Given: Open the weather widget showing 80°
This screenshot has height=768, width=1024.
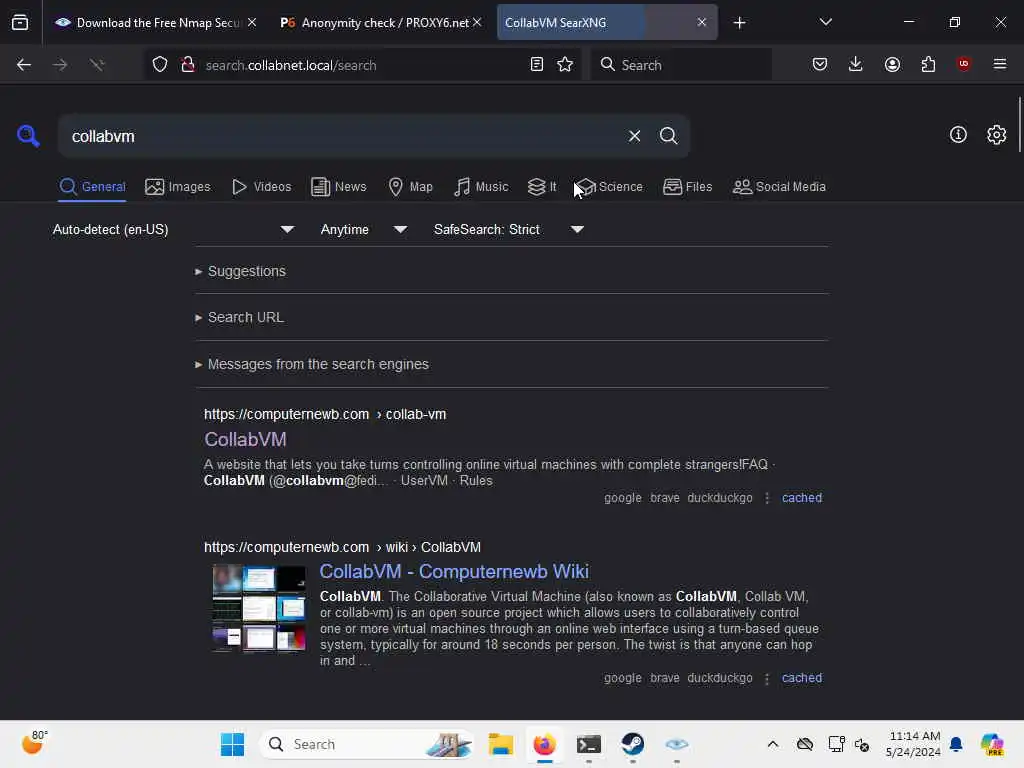Looking at the screenshot, I should (35, 743).
